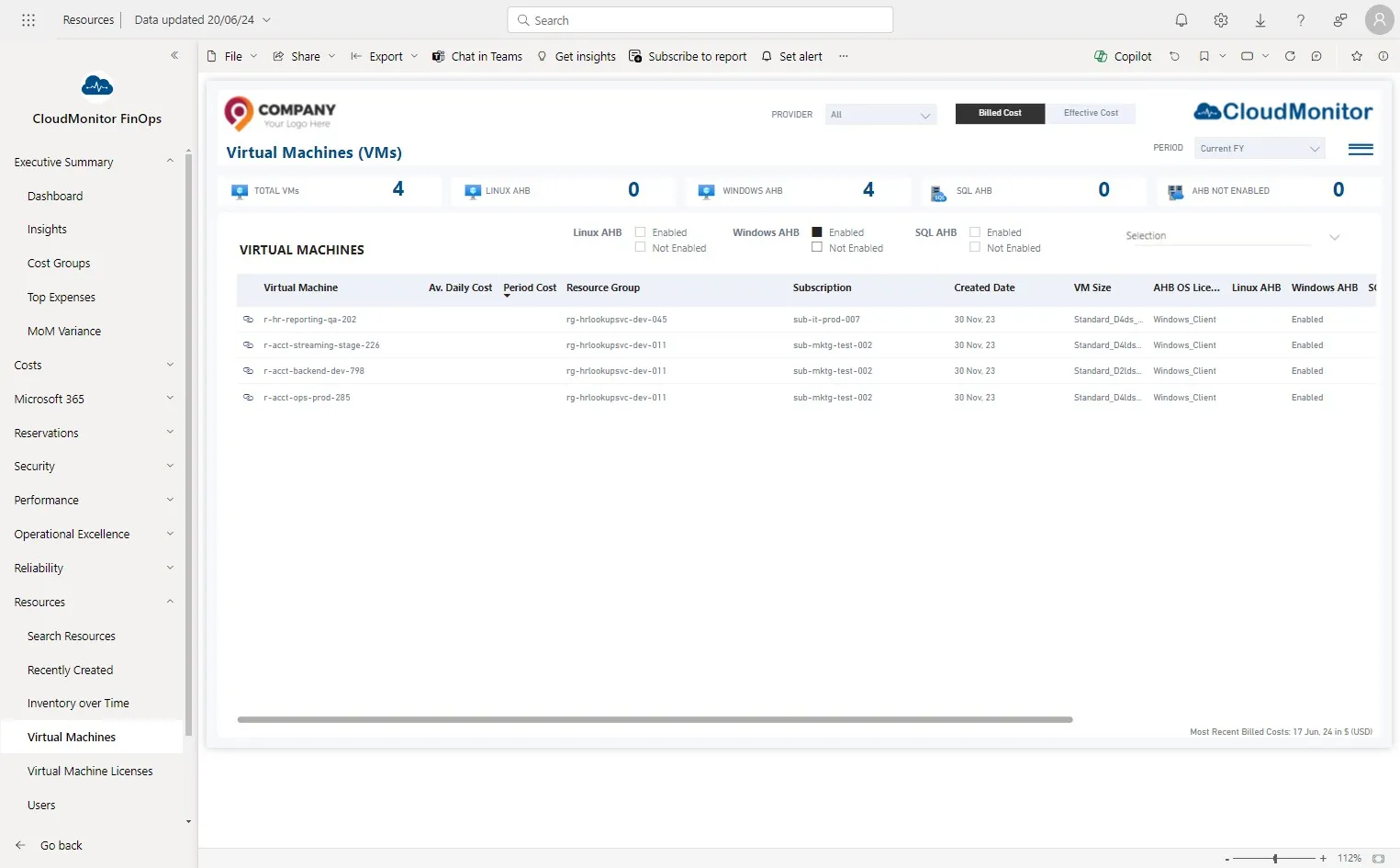Open the Selection dropdown
This screenshot has height=868, width=1400.
pos(1233,236)
